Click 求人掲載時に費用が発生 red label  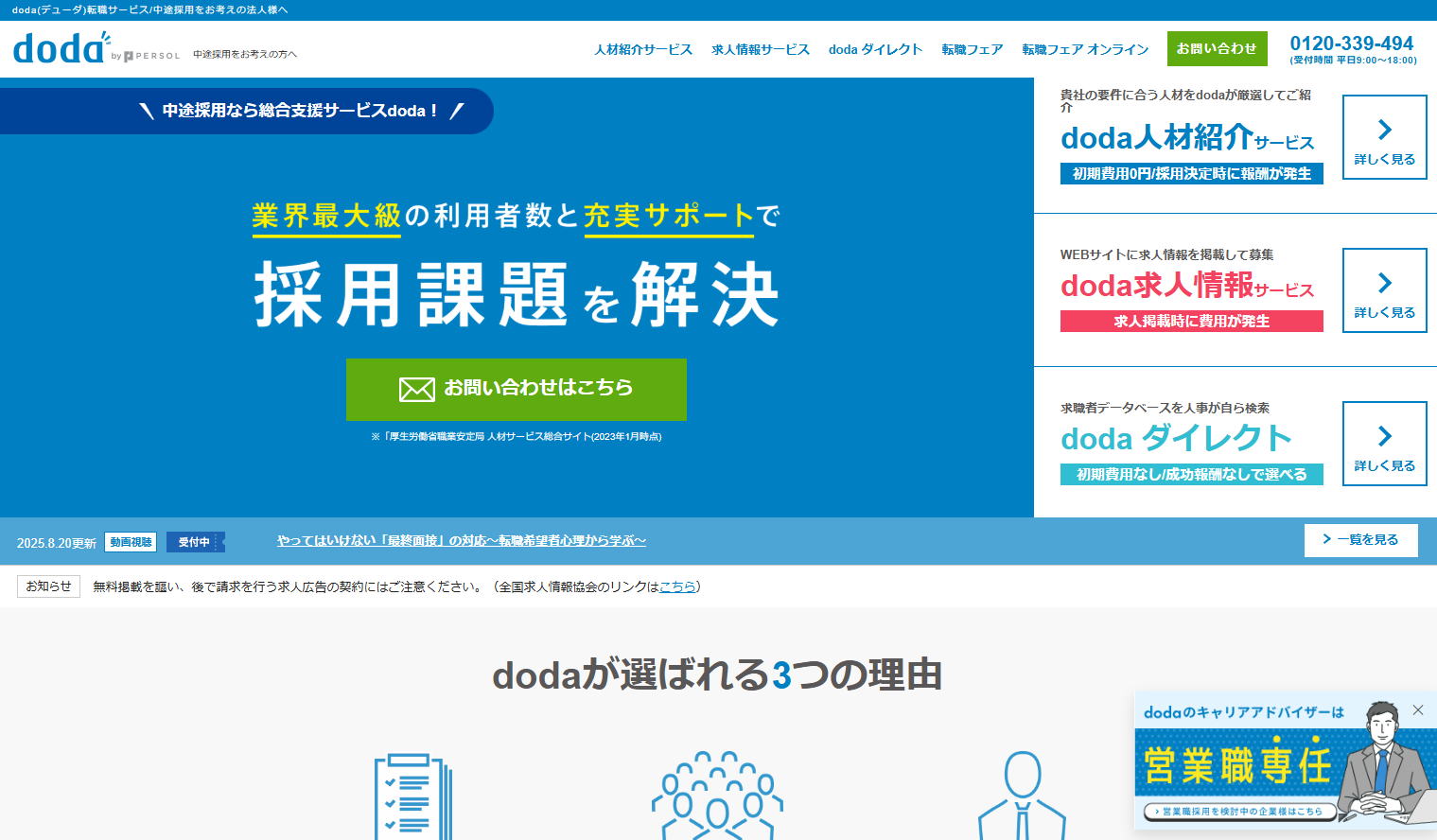pyautogui.click(x=1192, y=322)
